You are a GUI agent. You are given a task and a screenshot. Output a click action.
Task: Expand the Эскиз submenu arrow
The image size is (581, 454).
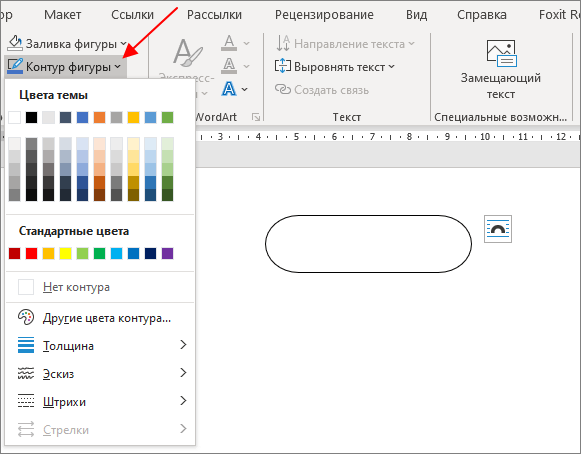(183, 372)
